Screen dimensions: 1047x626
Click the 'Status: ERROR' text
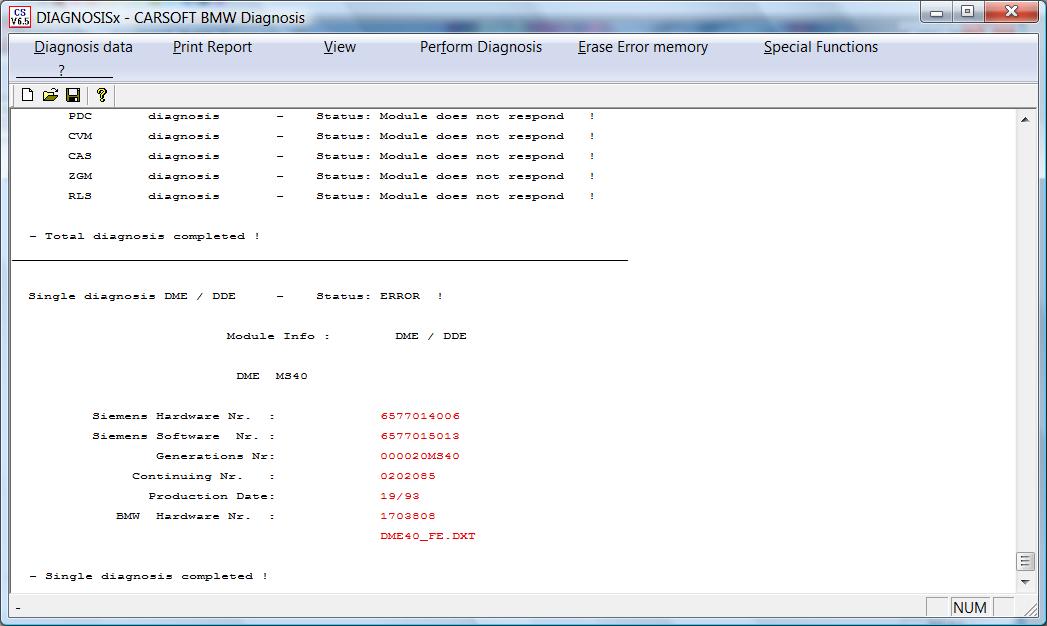point(368,296)
